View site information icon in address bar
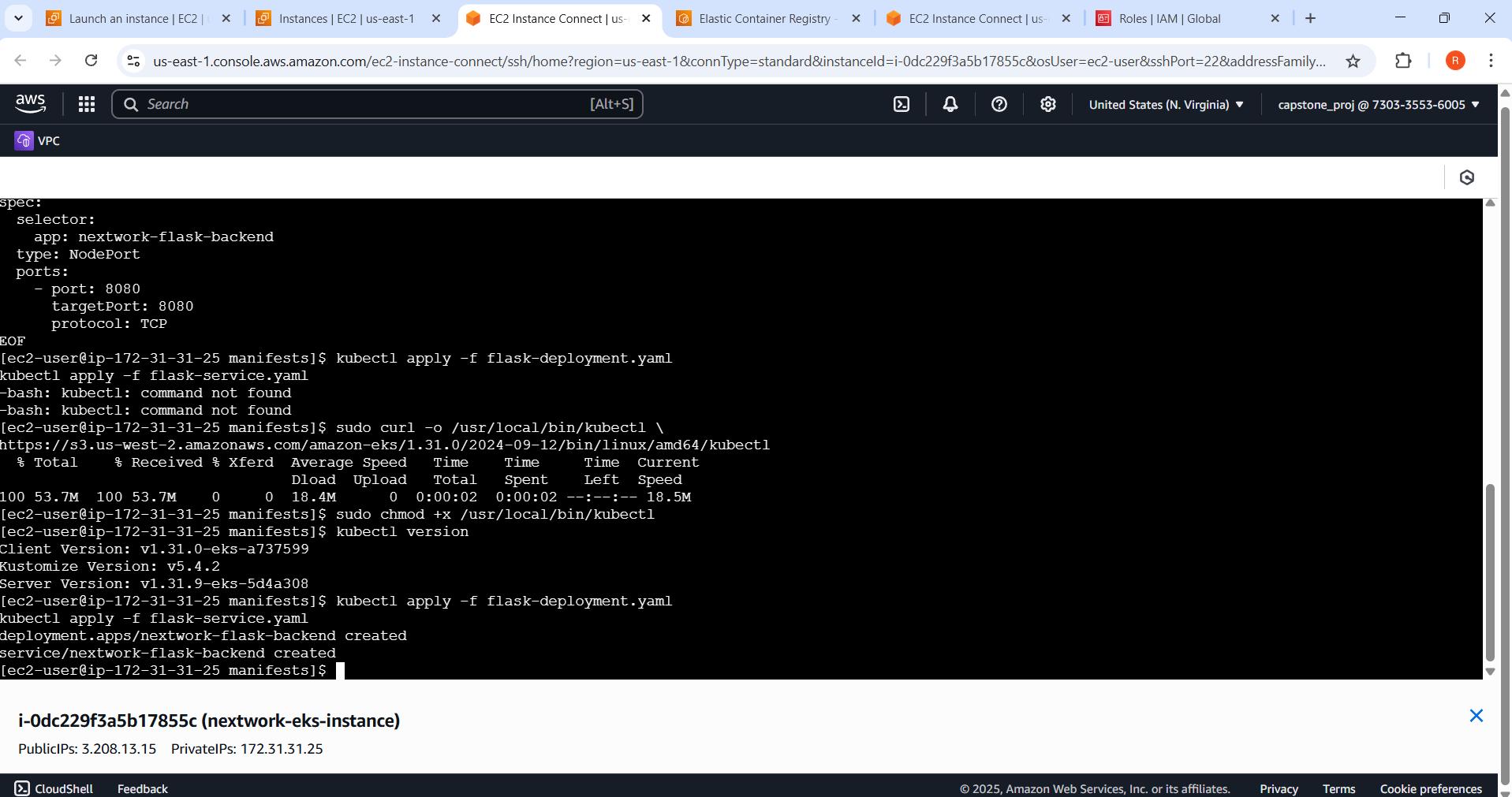Screen dimensions: 1512x797 [133, 61]
